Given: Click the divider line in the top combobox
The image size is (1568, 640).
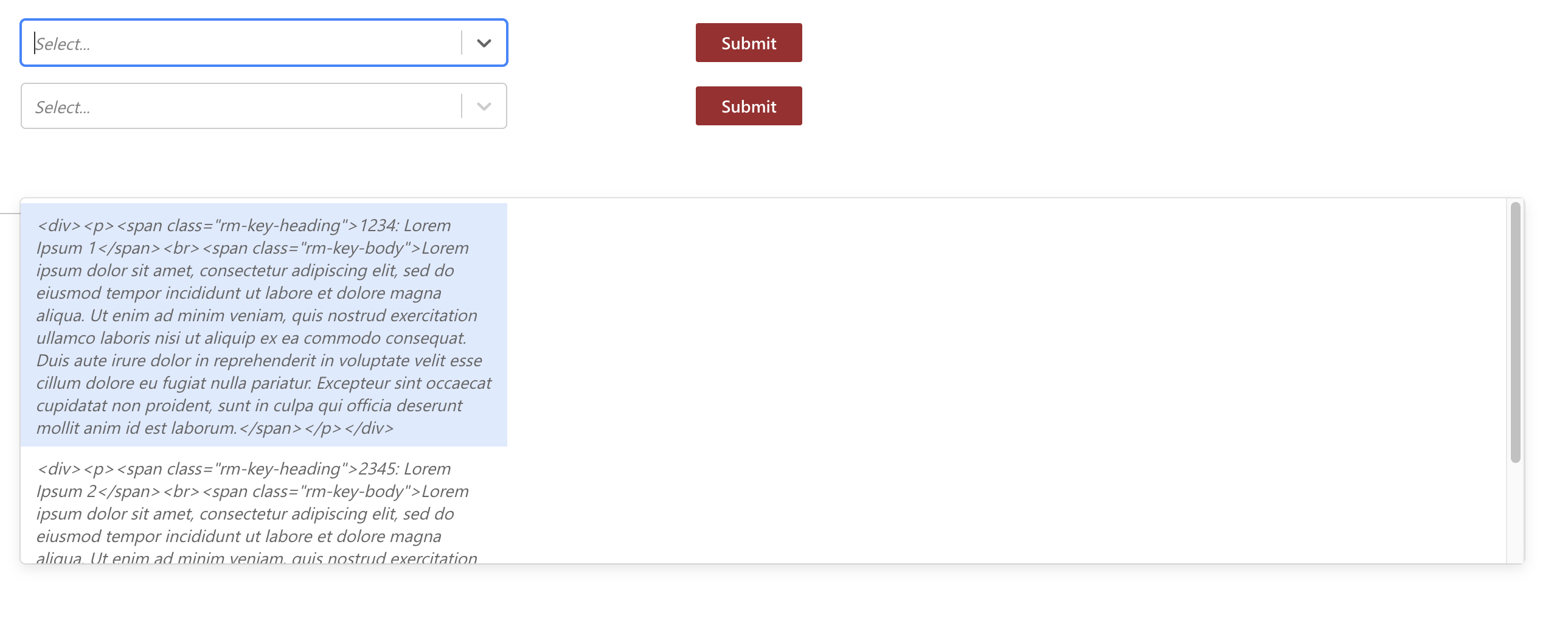Looking at the screenshot, I should click(462, 43).
